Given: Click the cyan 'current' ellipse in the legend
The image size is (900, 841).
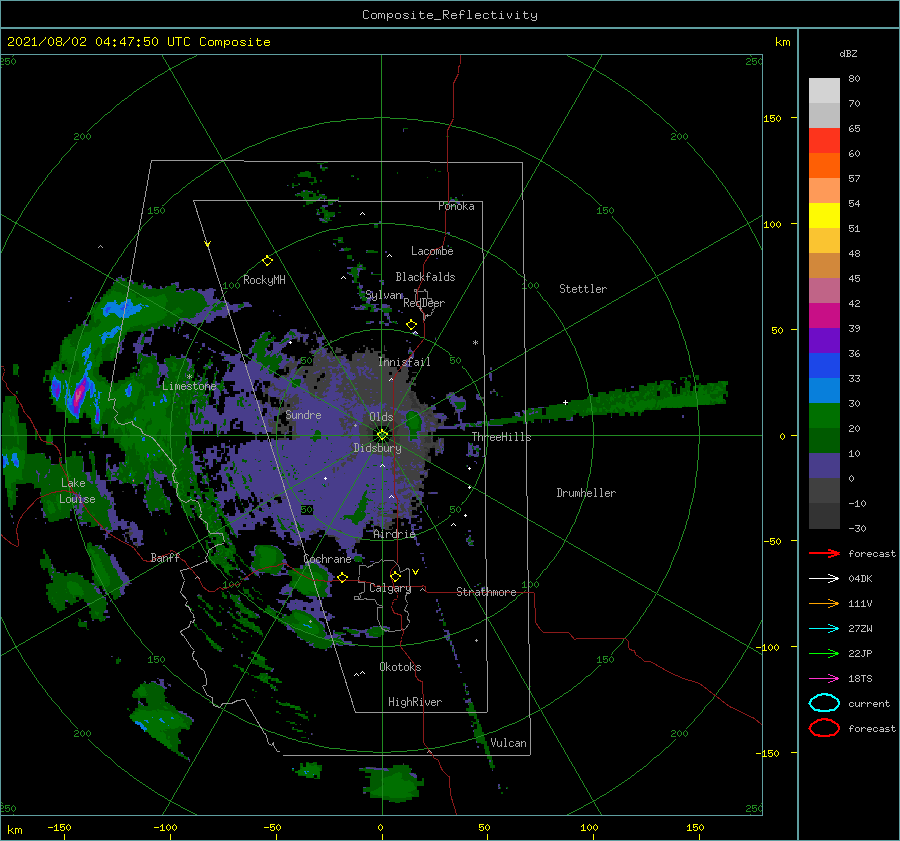Looking at the screenshot, I should coord(824,703).
